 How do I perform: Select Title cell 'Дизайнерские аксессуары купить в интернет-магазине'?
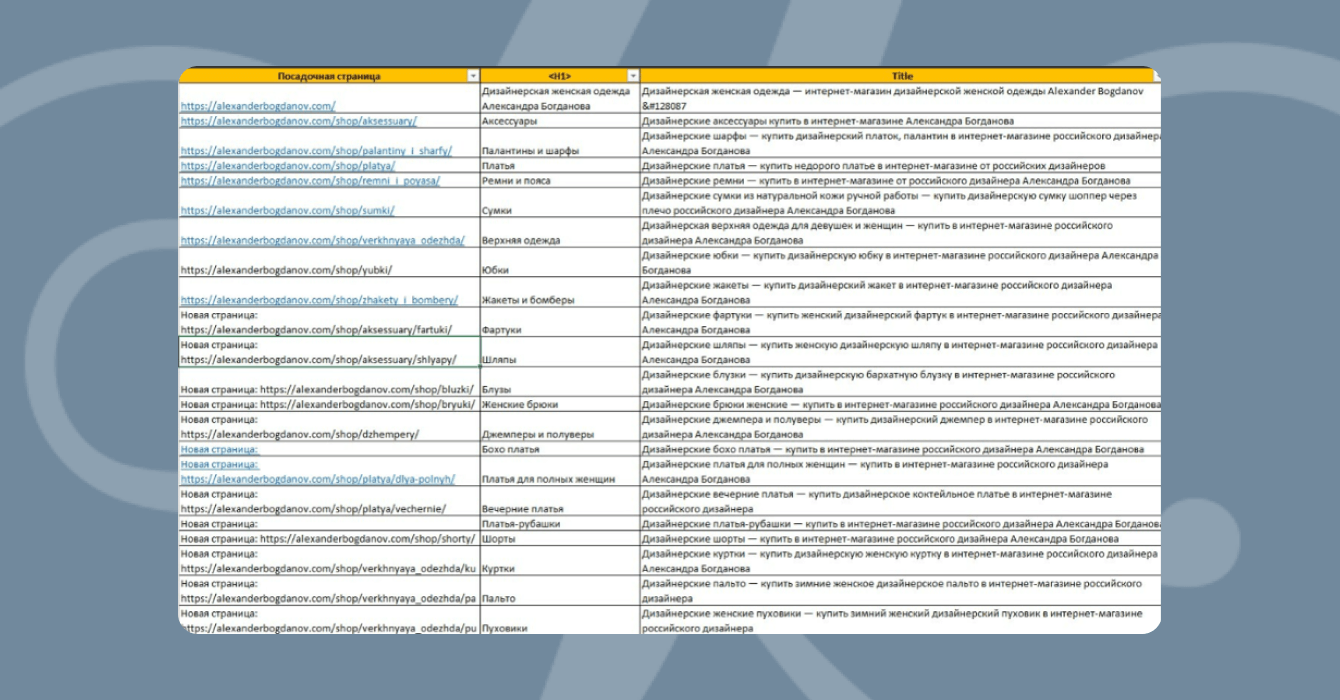click(x=901, y=121)
